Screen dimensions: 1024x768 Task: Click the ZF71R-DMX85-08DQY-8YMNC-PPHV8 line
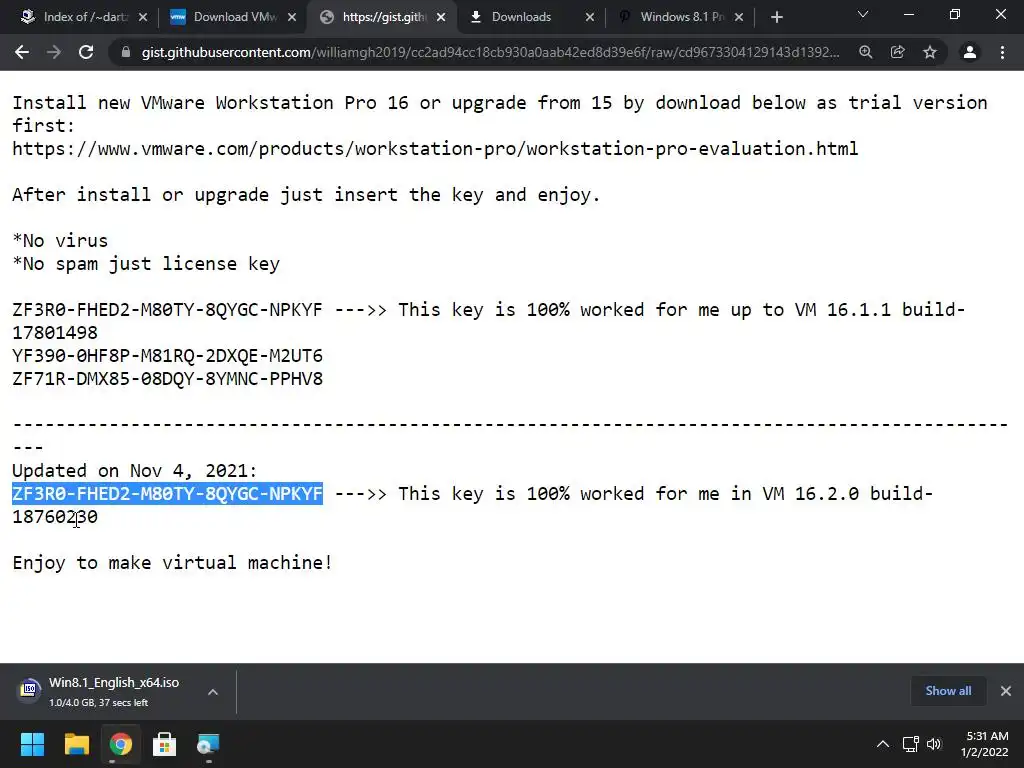tap(167, 379)
